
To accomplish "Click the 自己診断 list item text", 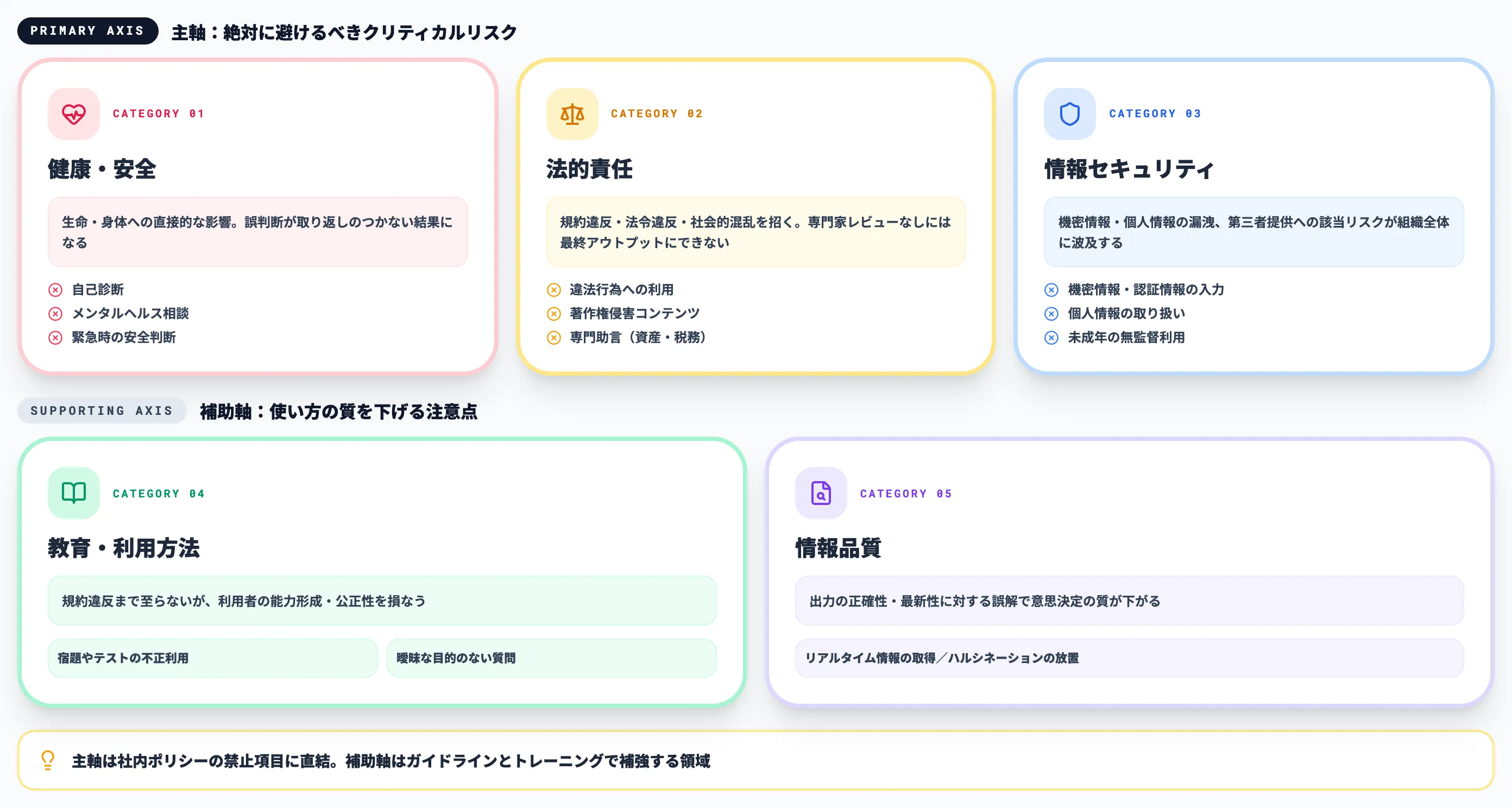I will pos(98,290).
